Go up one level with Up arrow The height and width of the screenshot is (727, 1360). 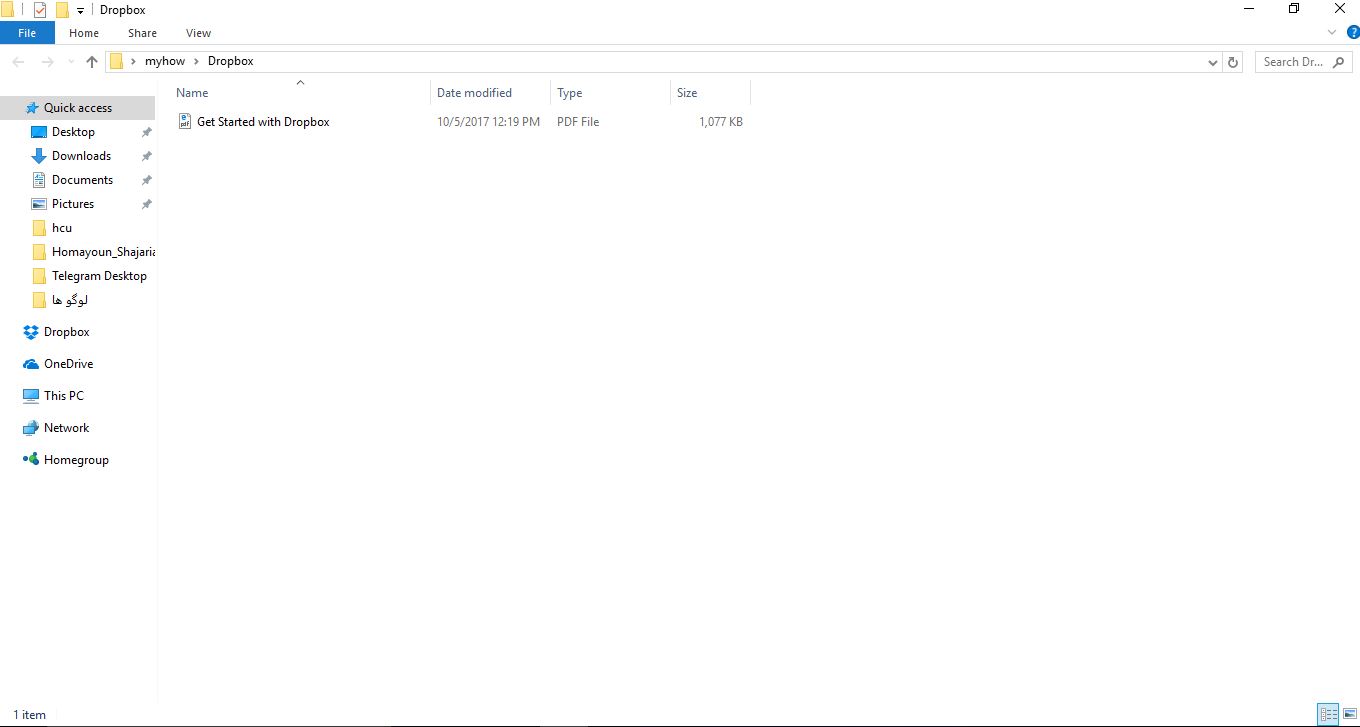92,62
